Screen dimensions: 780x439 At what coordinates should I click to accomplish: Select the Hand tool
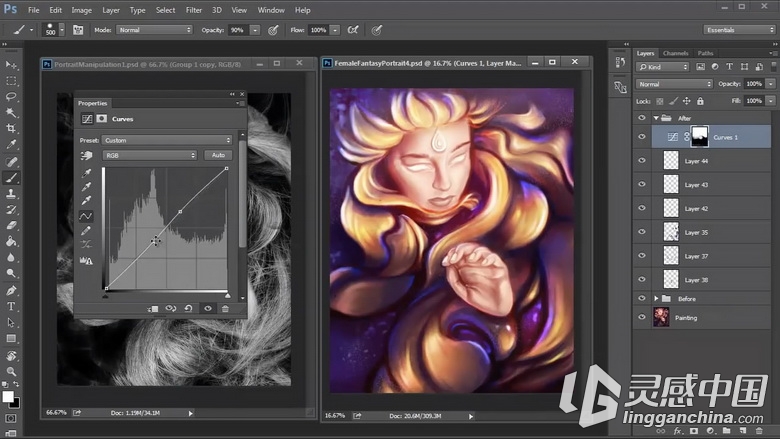point(11,355)
